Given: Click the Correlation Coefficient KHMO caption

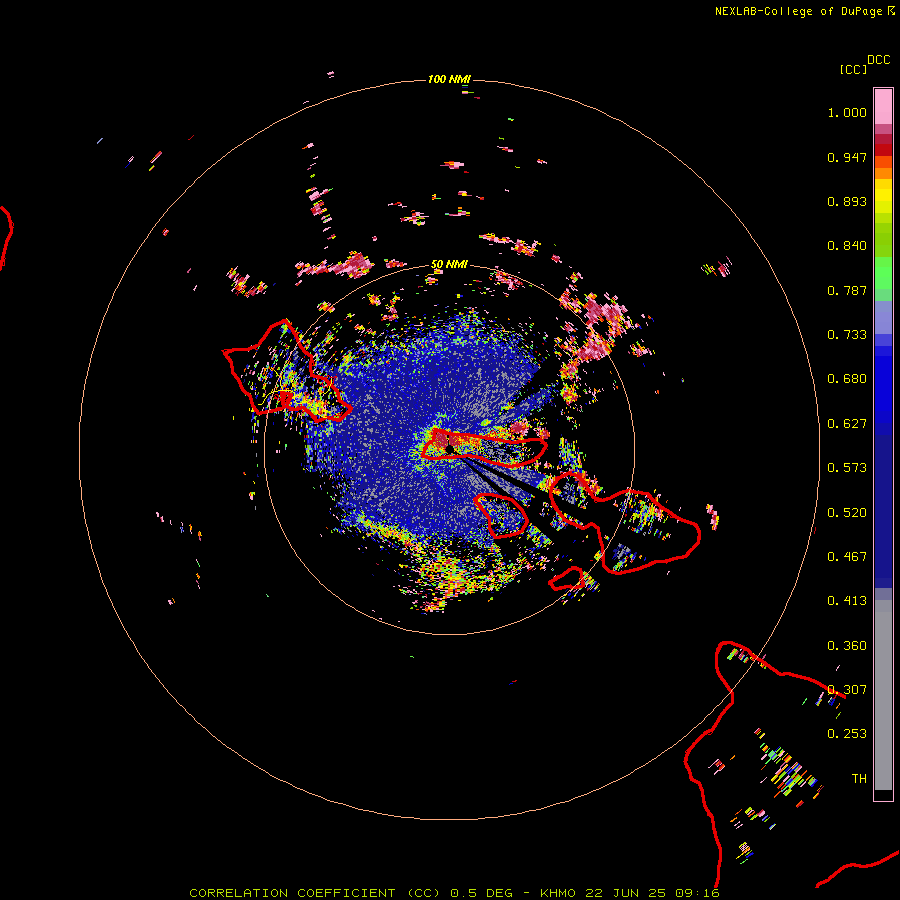Looking at the screenshot, I should tap(454, 893).
